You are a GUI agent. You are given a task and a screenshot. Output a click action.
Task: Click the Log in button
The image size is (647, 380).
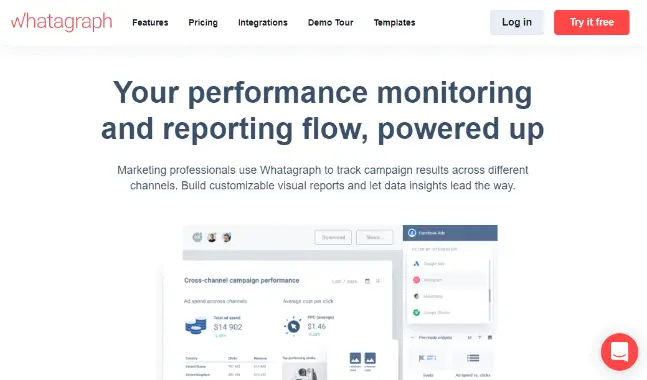[x=517, y=22]
